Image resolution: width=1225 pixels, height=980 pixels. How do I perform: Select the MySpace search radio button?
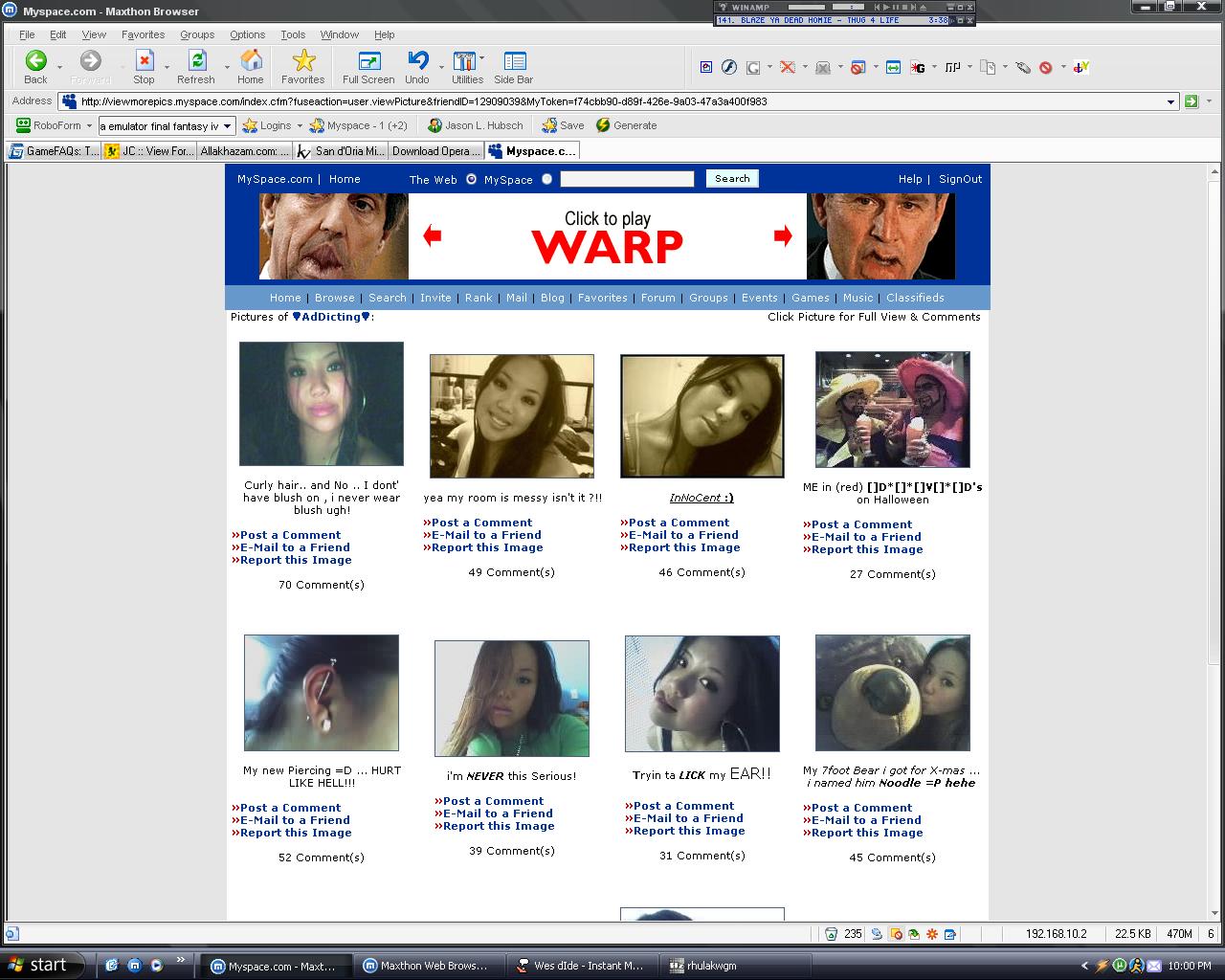(547, 179)
